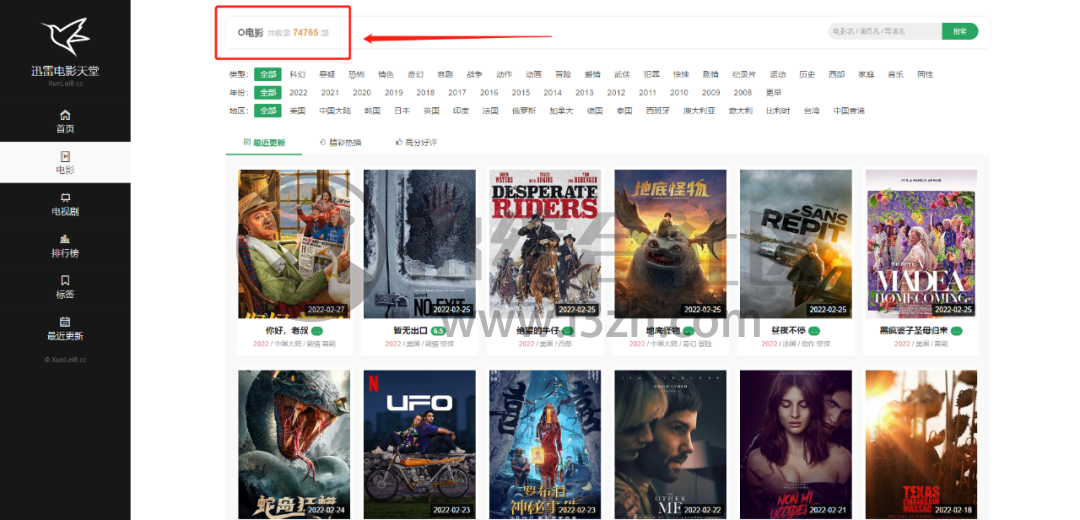Open the Sans Répit movie poster
Viewport: 1080px width, 520px height.
click(x=796, y=244)
